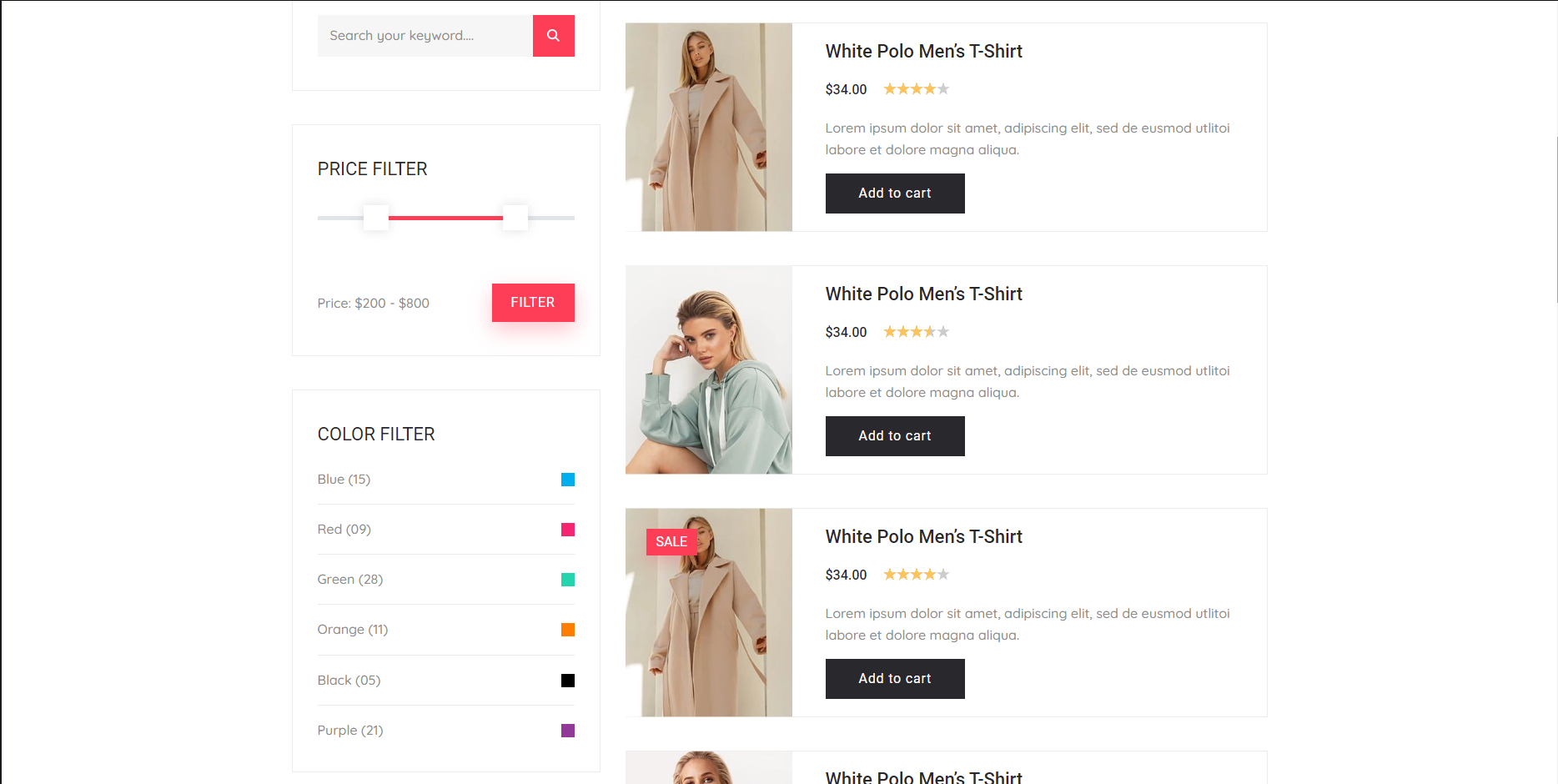1558x784 pixels.
Task: Open first White Polo Men's T-Shirt title
Action: [x=923, y=52]
